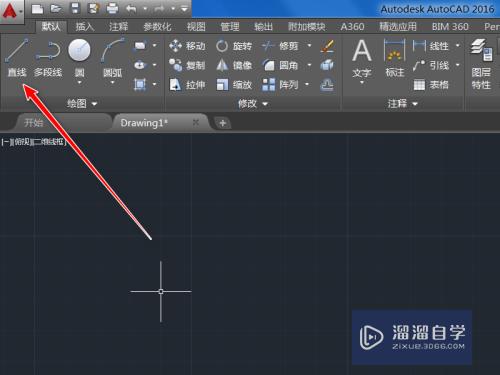Select the 直线 (Line) tool

point(17,57)
